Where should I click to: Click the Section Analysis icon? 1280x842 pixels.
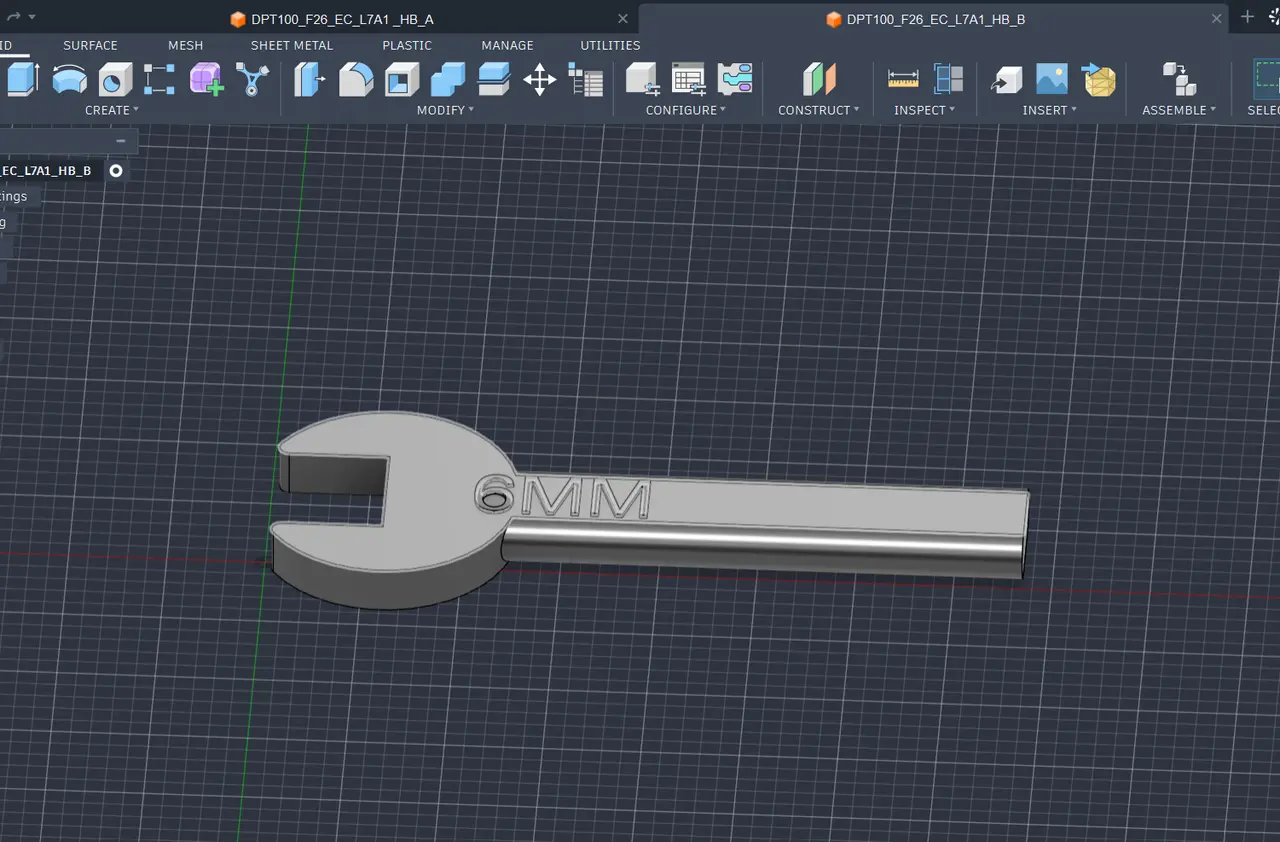948,79
